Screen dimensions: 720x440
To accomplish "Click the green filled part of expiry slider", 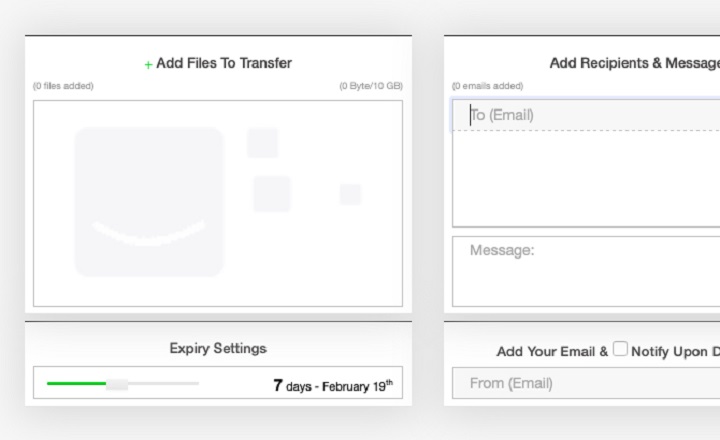I will click(x=76, y=383).
